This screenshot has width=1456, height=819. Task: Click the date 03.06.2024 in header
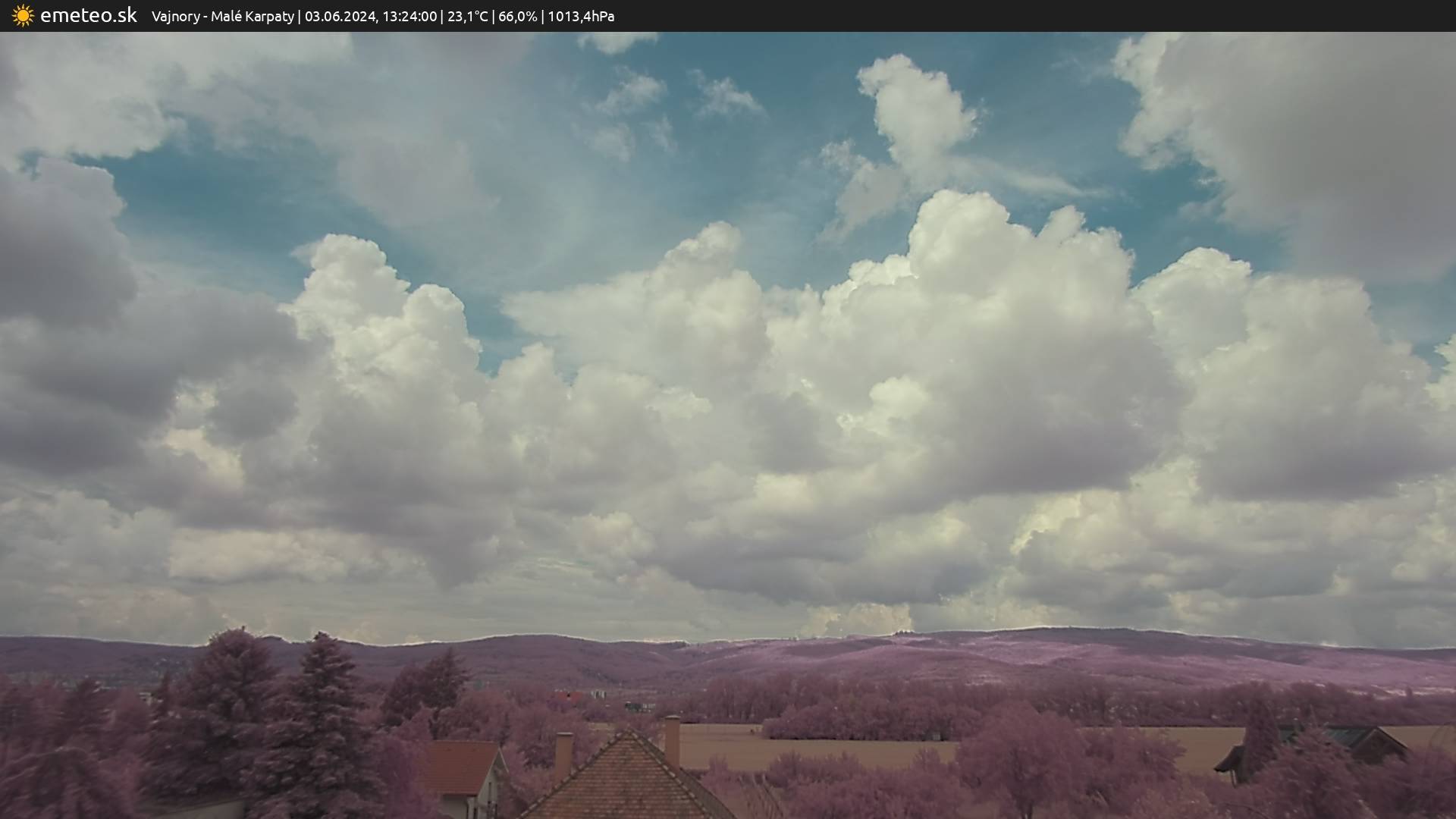[340, 17]
